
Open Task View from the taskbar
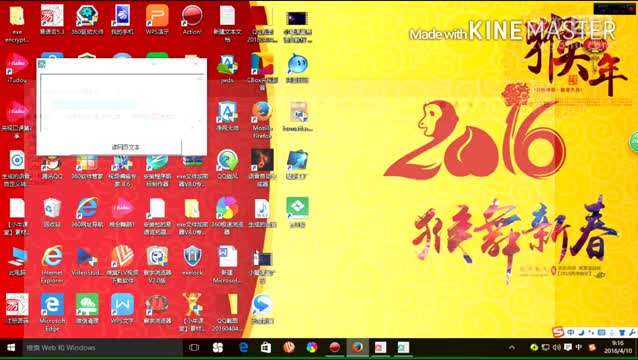point(194,348)
